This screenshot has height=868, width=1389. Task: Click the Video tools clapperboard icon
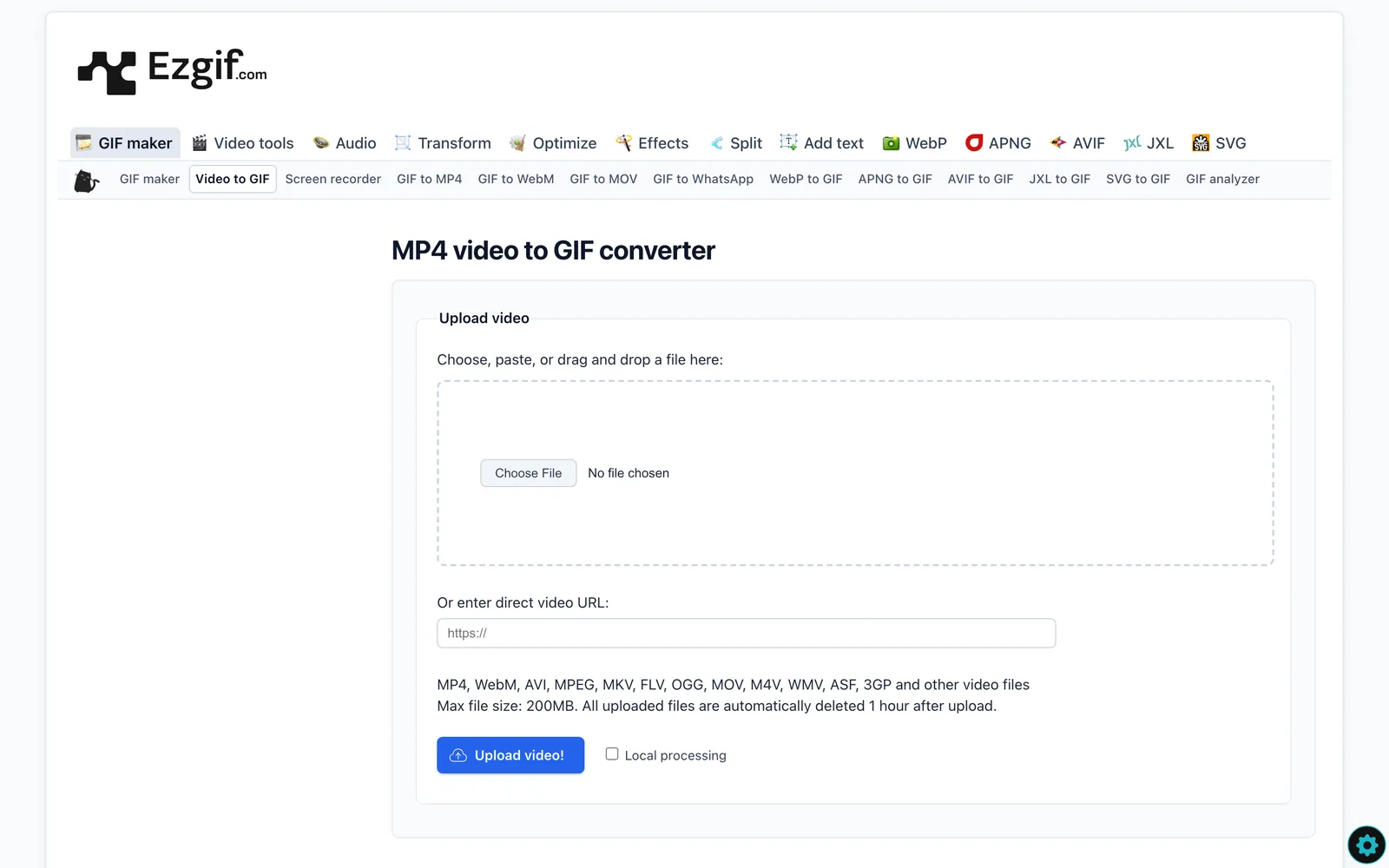(x=200, y=143)
